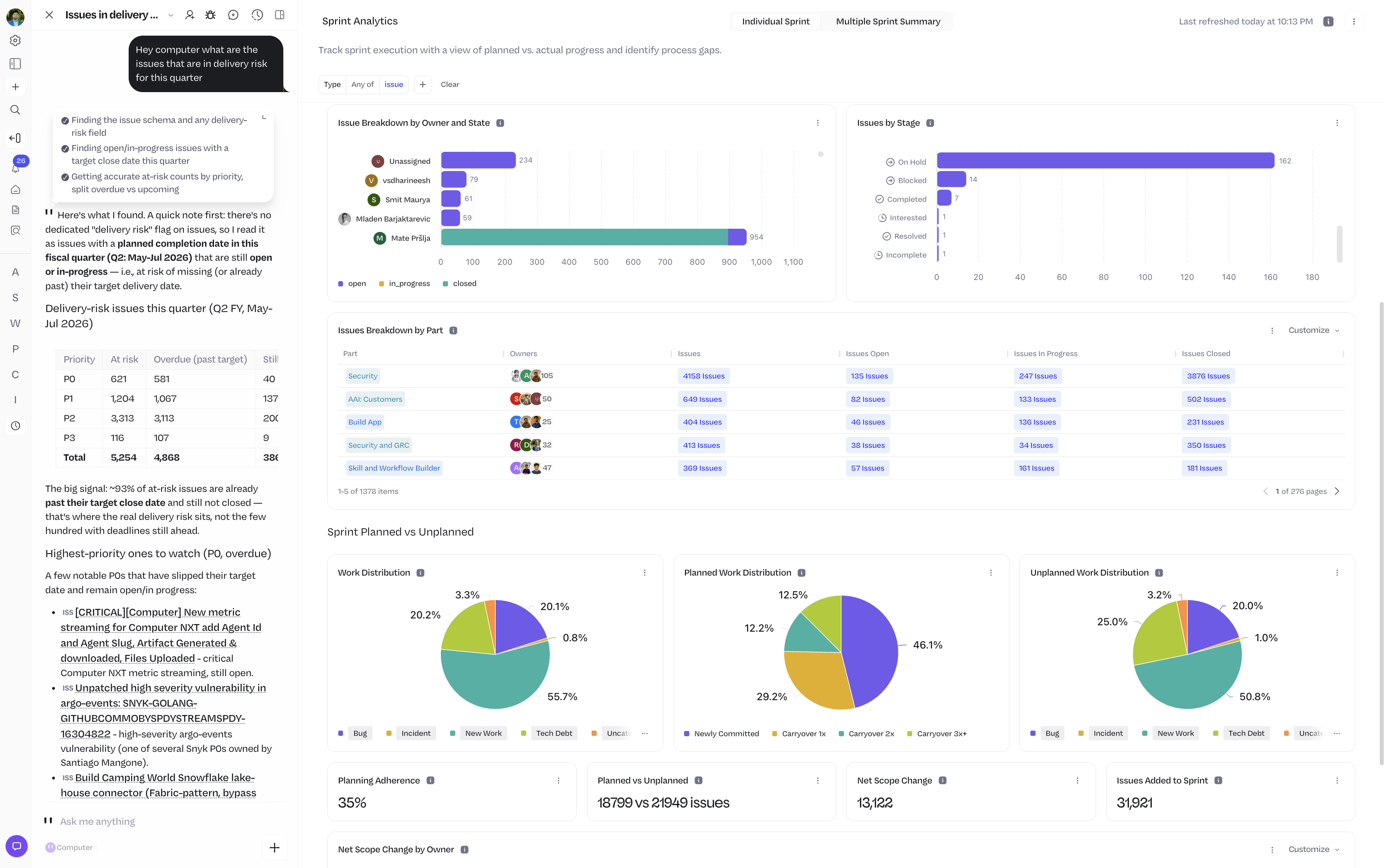Click the user avatar at top left
This screenshot has width=1385, height=868.
[16, 17]
